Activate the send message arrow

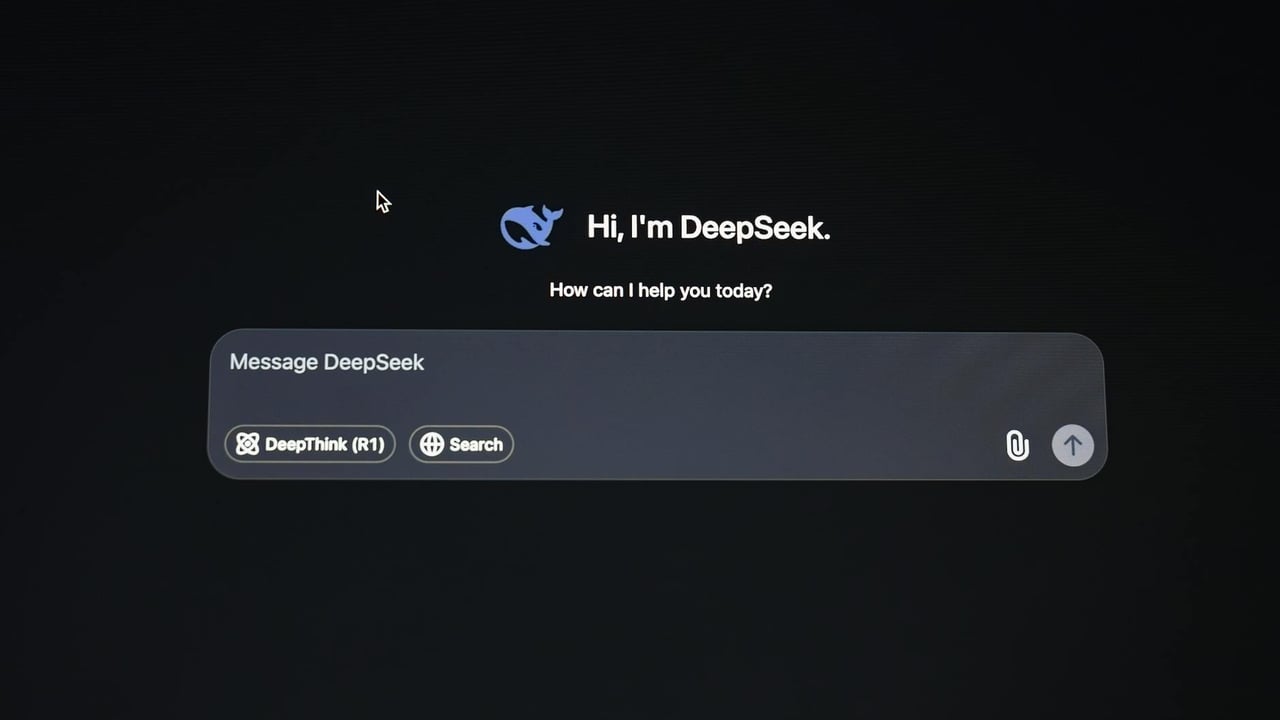tap(1072, 445)
